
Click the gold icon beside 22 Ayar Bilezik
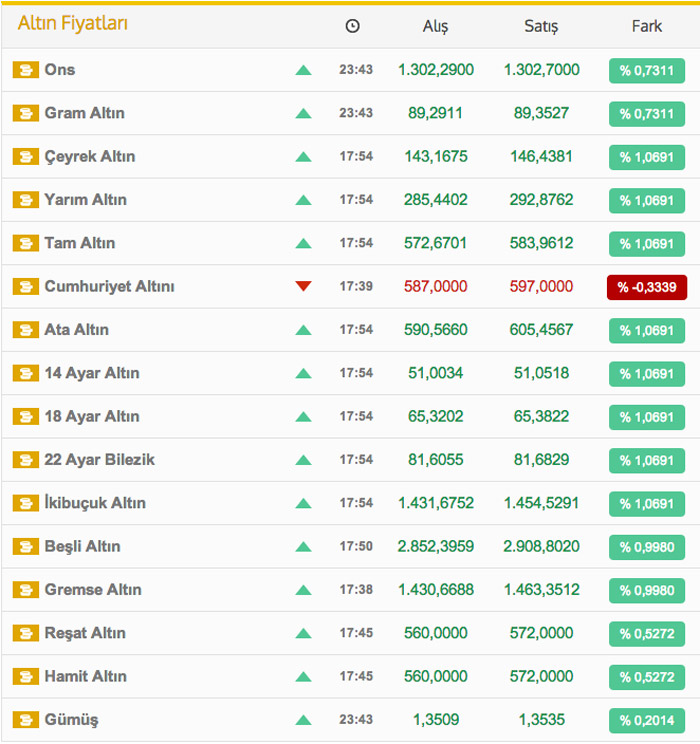click(25, 460)
